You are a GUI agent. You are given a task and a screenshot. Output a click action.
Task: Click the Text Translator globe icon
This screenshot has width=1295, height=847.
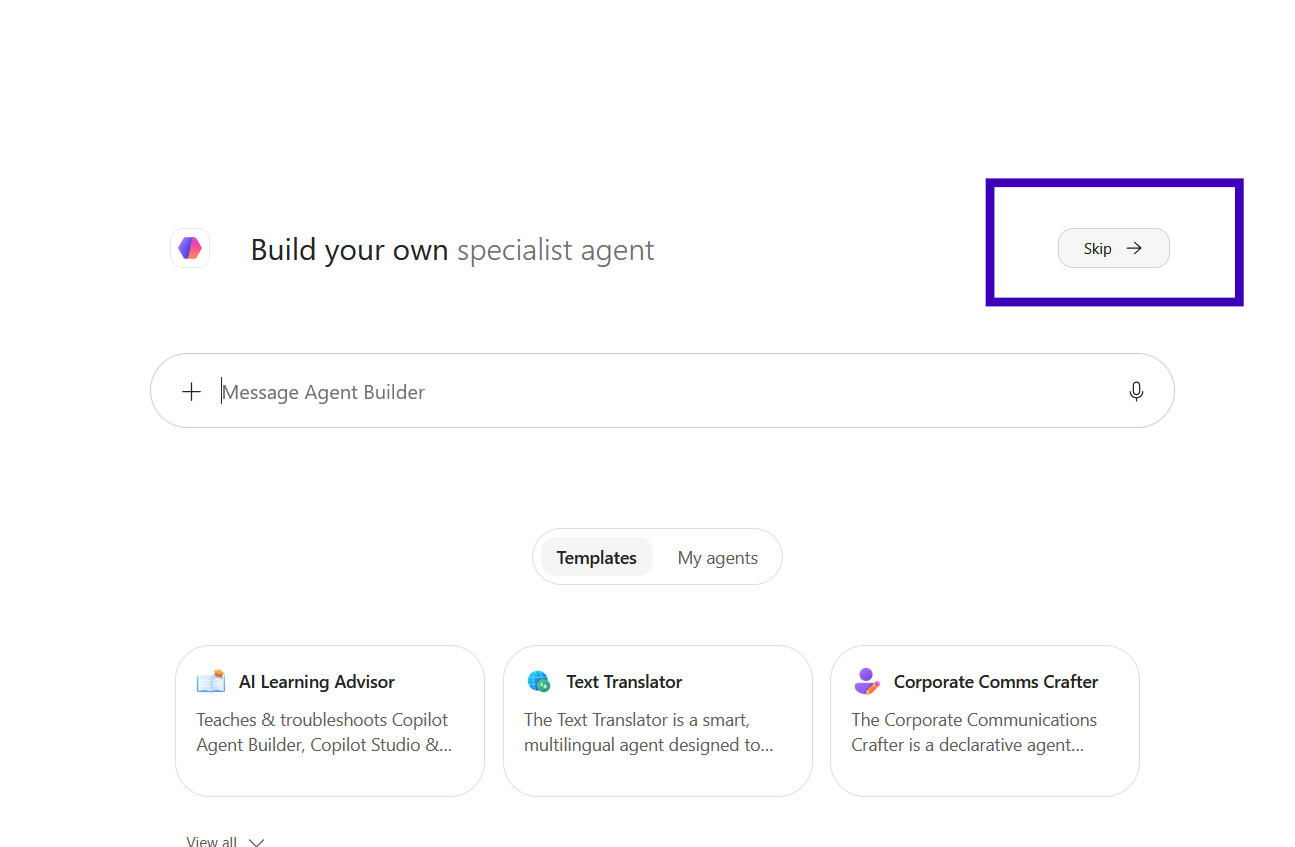tap(539, 682)
